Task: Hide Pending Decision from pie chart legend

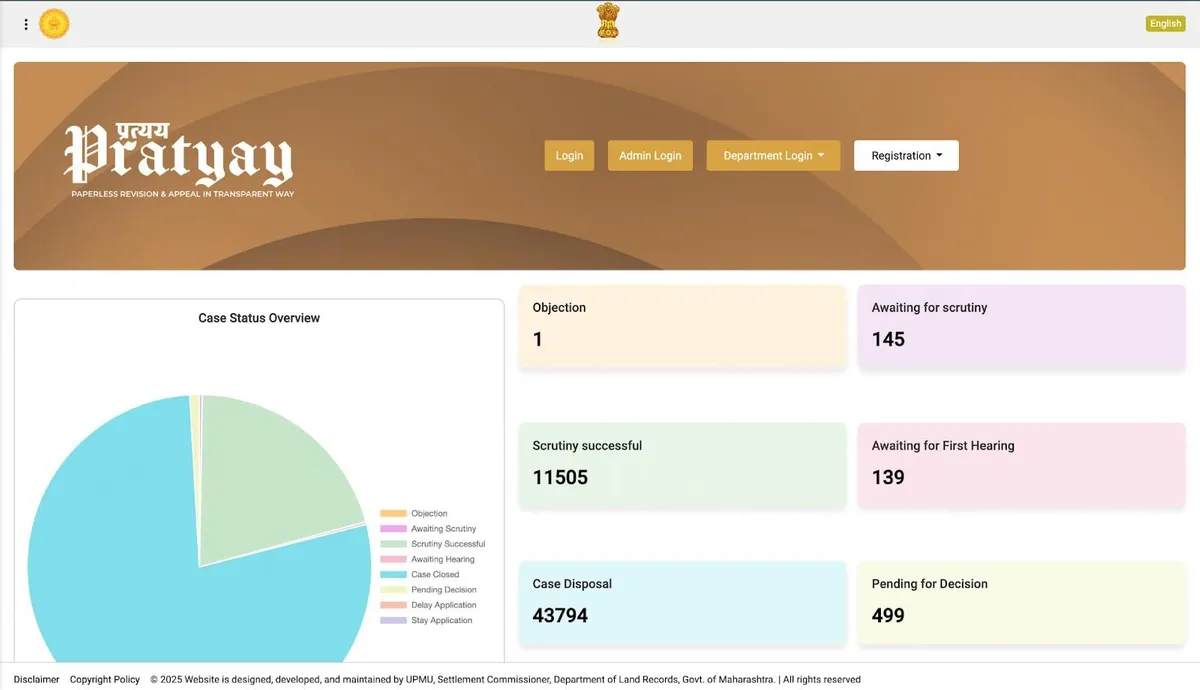Action: (438, 589)
